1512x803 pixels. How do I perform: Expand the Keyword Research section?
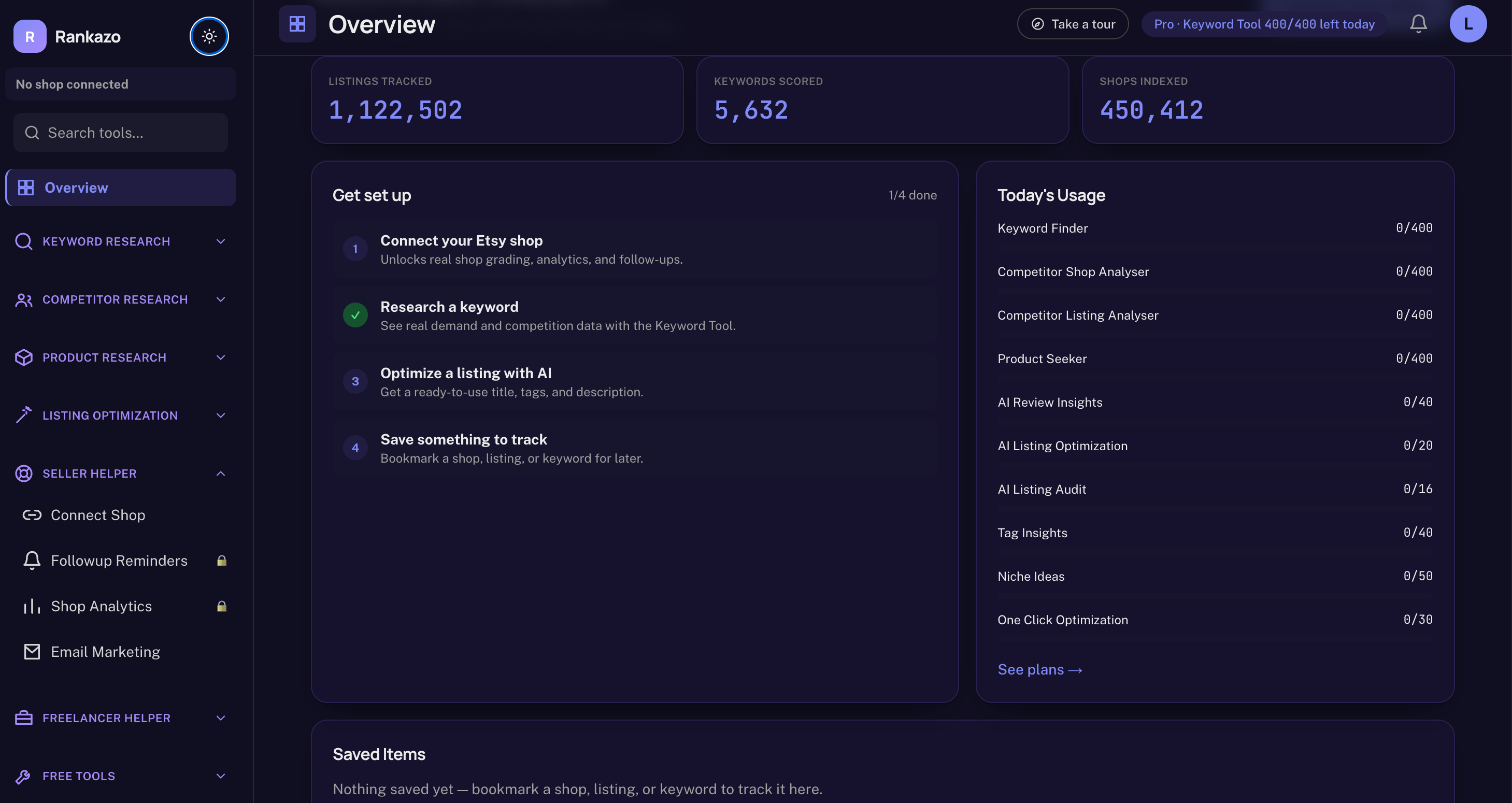pos(120,241)
